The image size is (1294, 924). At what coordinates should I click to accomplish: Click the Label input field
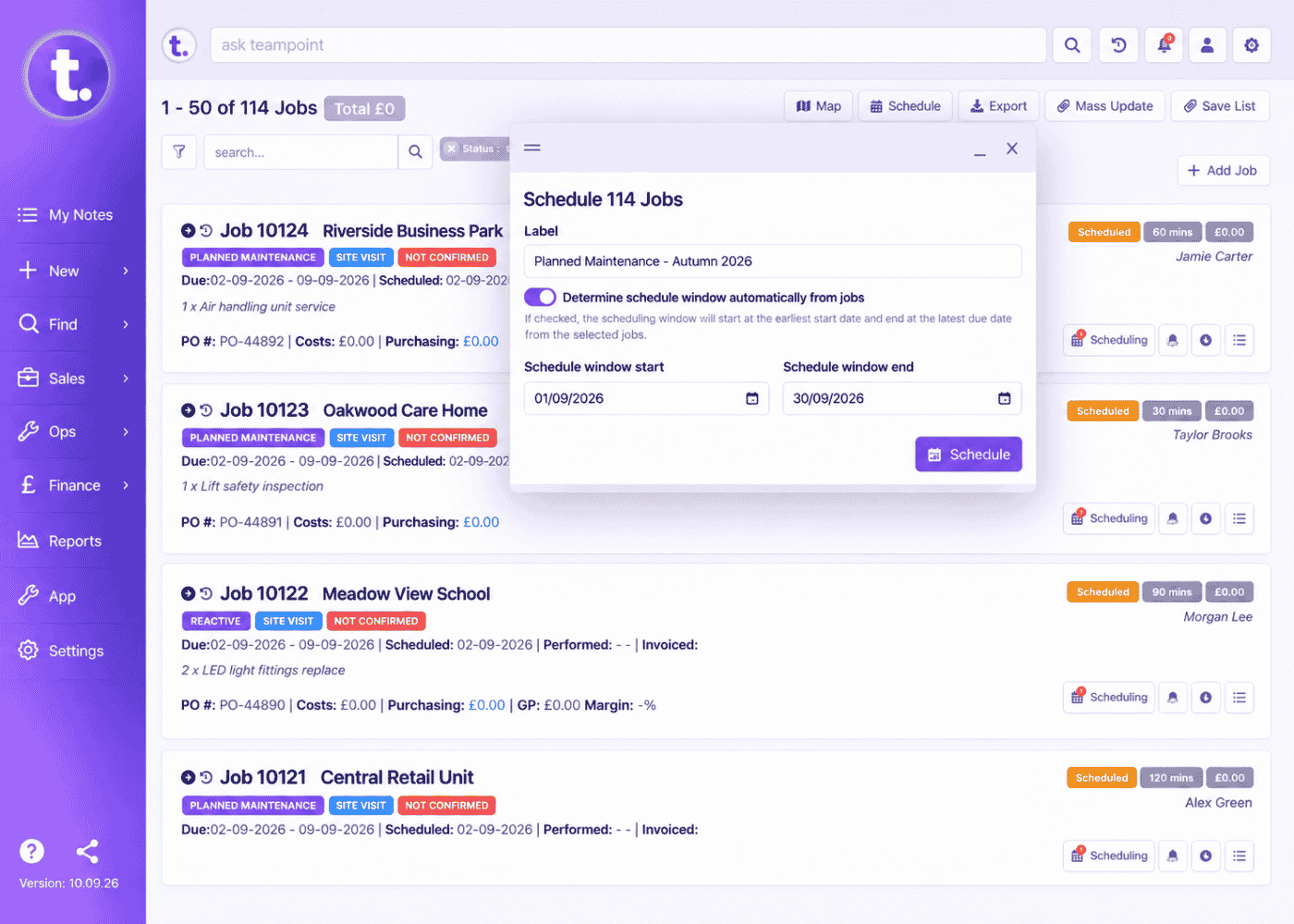(x=773, y=261)
